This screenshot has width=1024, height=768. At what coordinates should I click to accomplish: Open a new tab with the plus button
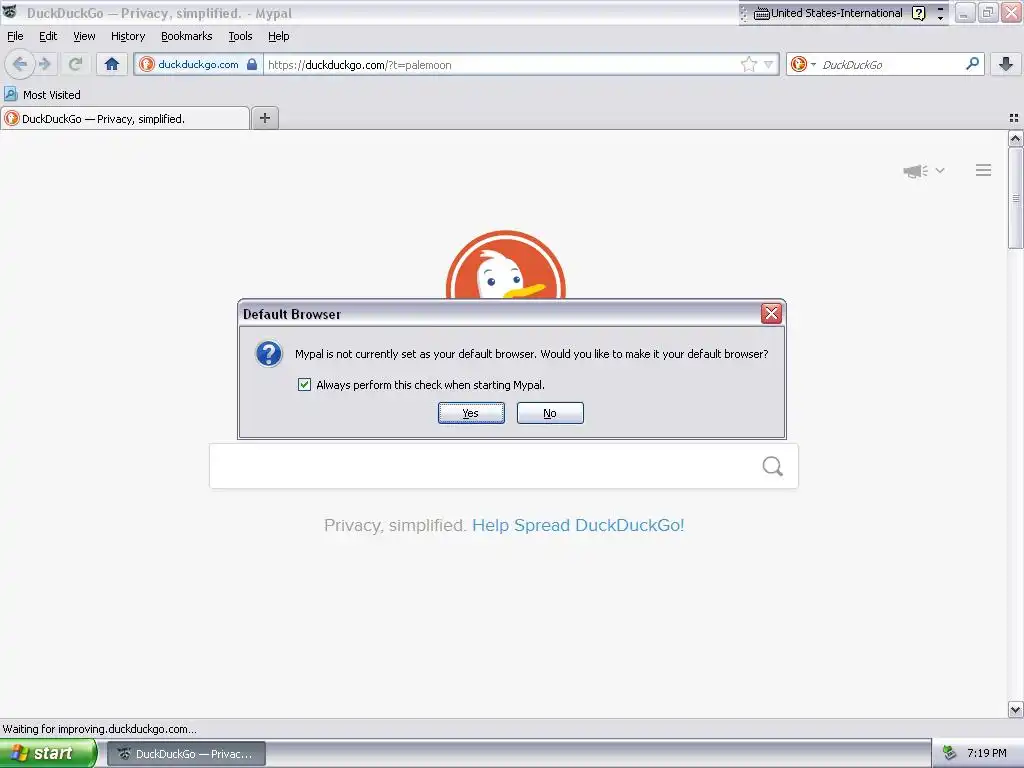tap(264, 118)
